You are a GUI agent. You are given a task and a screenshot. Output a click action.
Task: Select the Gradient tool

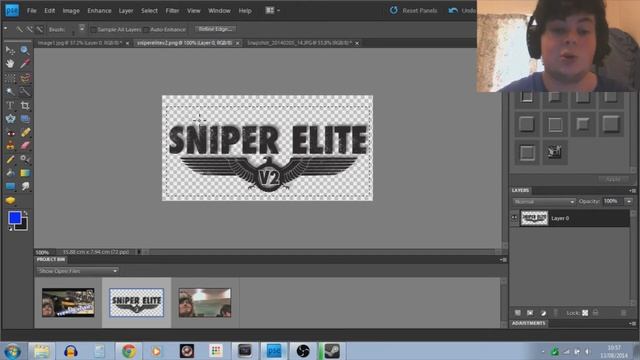(25, 173)
